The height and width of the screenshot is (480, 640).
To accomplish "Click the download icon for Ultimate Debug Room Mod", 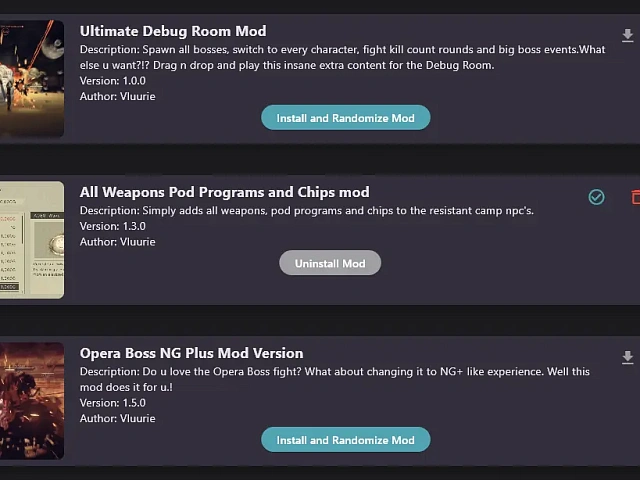I will (x=627, y=36).
